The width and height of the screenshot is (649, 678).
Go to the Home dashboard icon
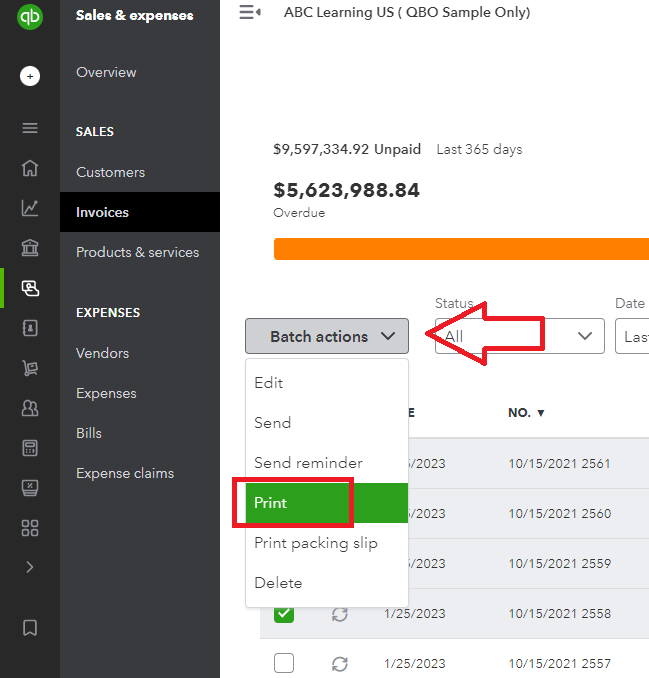coord(30,168)
